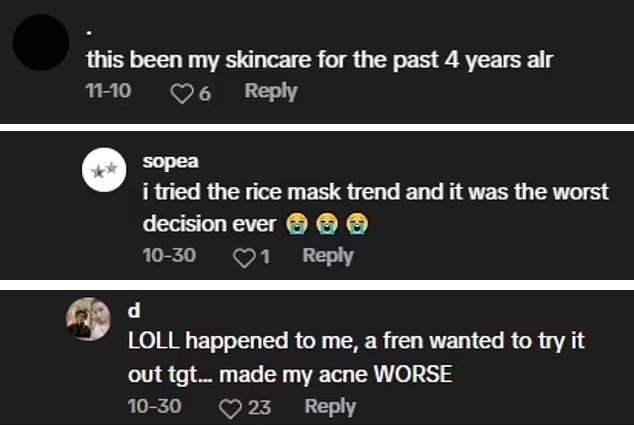Select the "this been my skincare" comment text

(319, 60)
